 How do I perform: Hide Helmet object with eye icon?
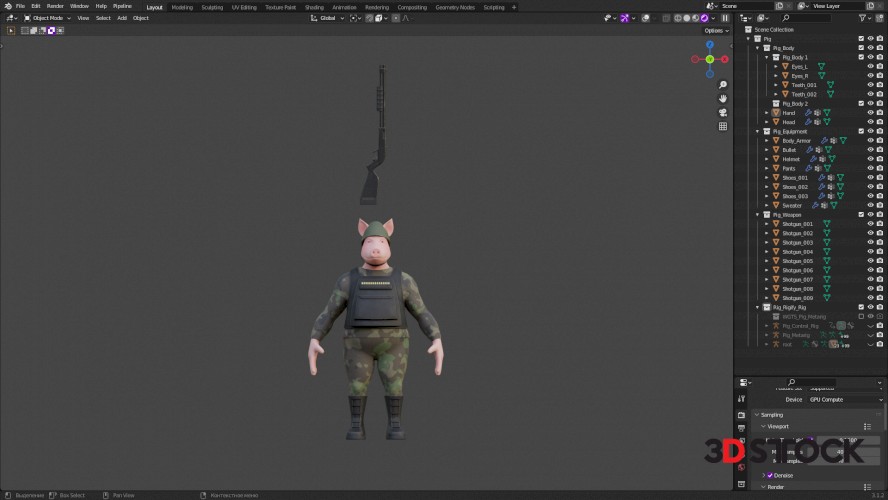870,159
